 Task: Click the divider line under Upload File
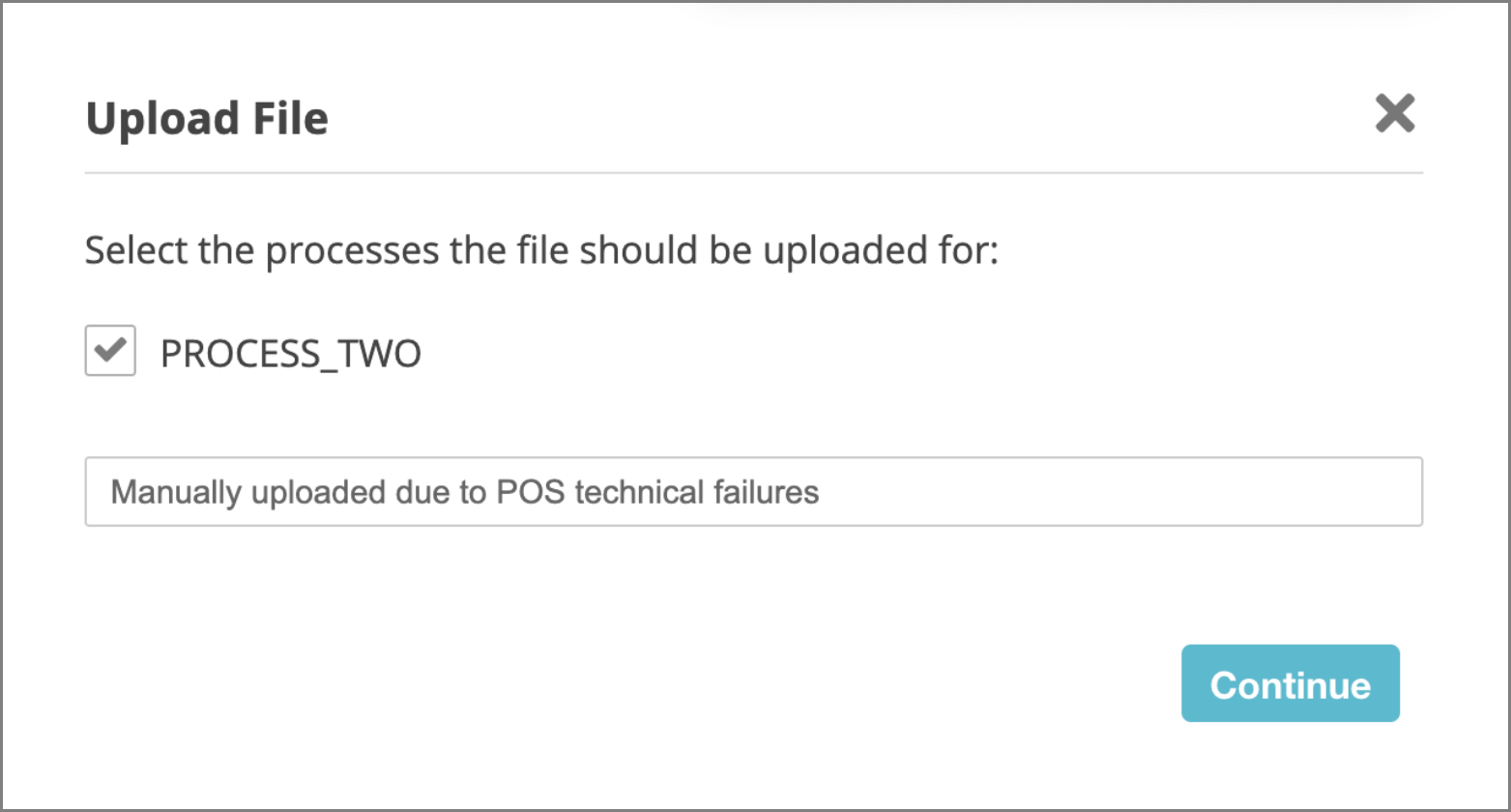point(753,173)
